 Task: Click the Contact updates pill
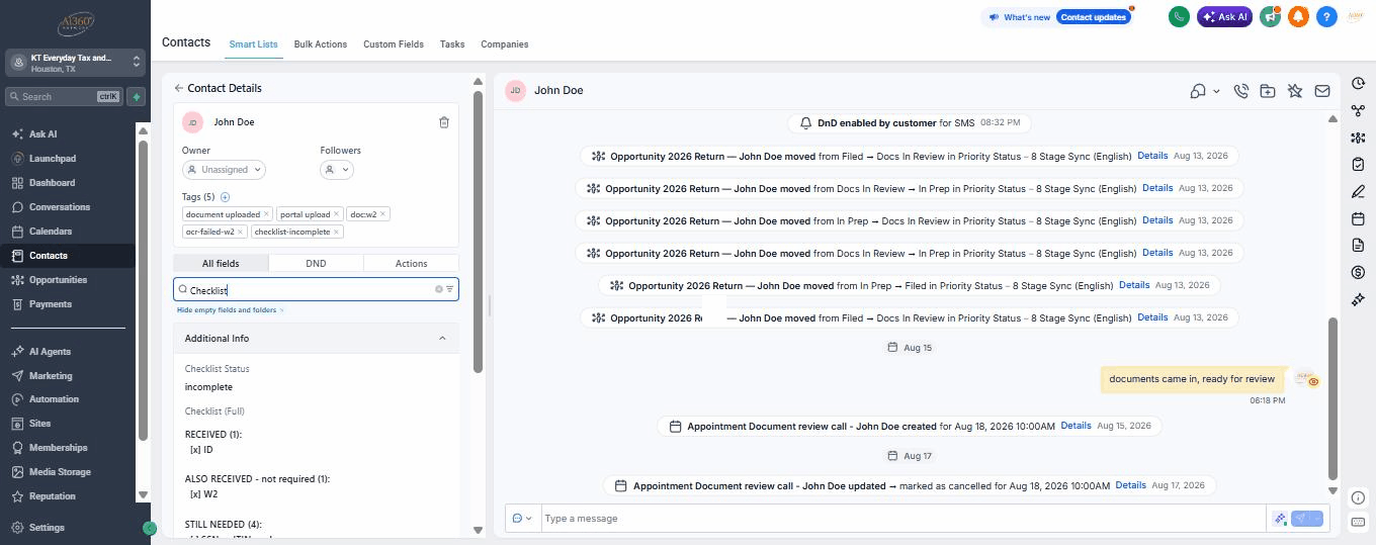click(x=1094, y=17)
